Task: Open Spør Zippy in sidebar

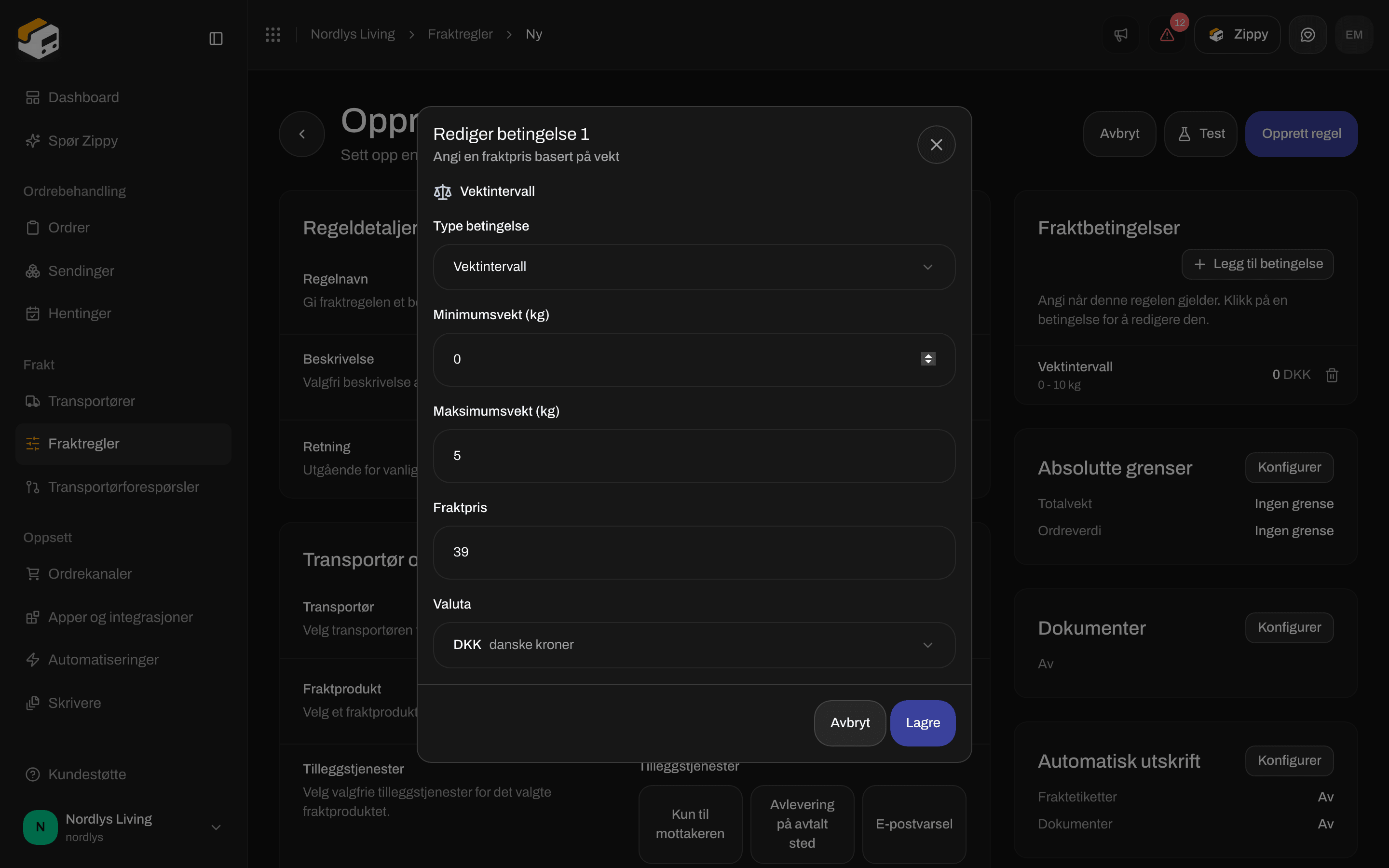Action: [x=123, y=141]
